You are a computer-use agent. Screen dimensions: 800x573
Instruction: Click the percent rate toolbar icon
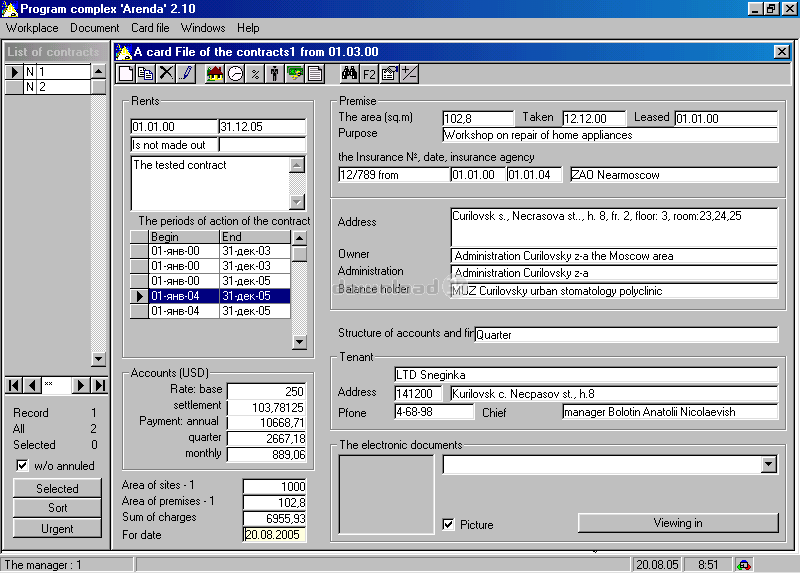255,74
